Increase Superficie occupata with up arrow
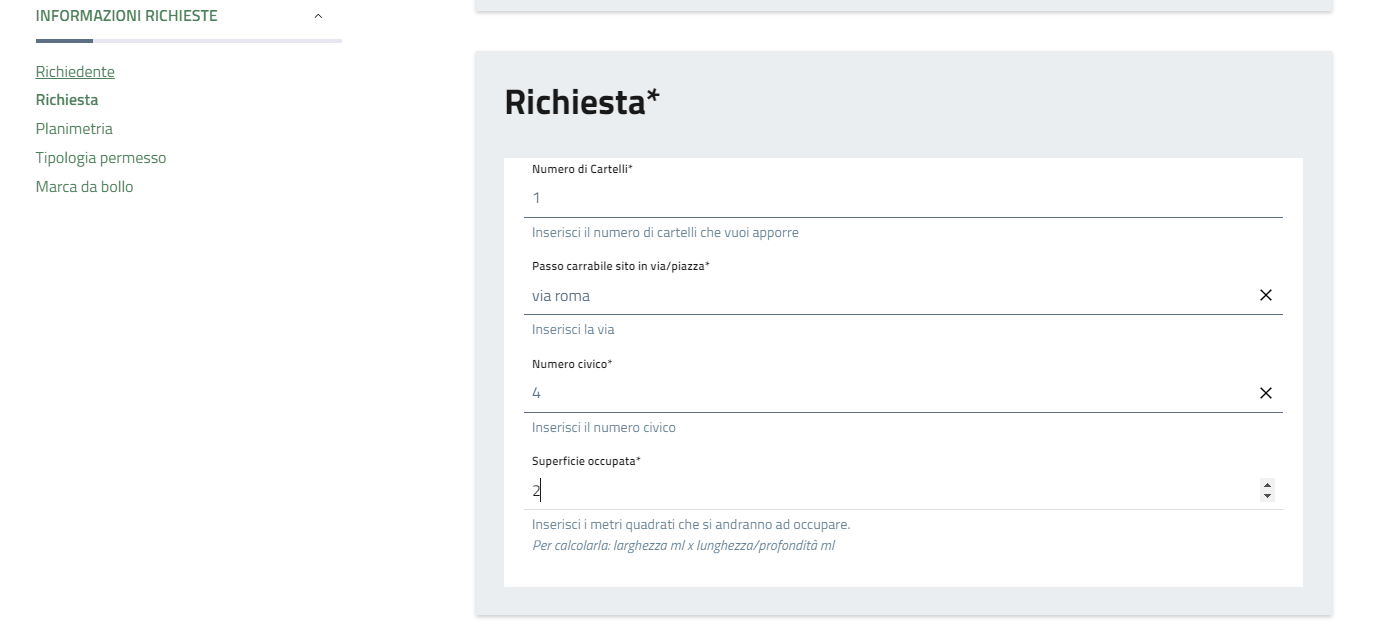This screenshot has width=1376, height=643. 1268,485
